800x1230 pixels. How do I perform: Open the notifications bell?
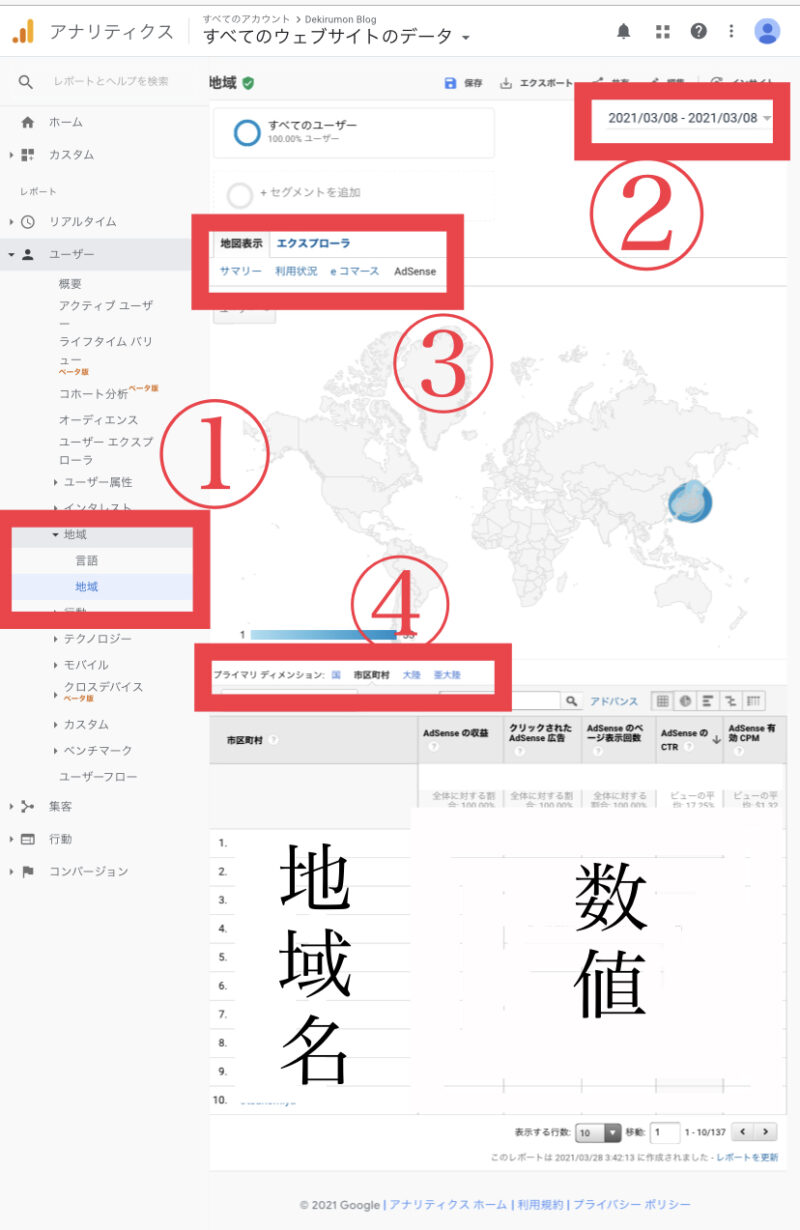click(624, 31)
